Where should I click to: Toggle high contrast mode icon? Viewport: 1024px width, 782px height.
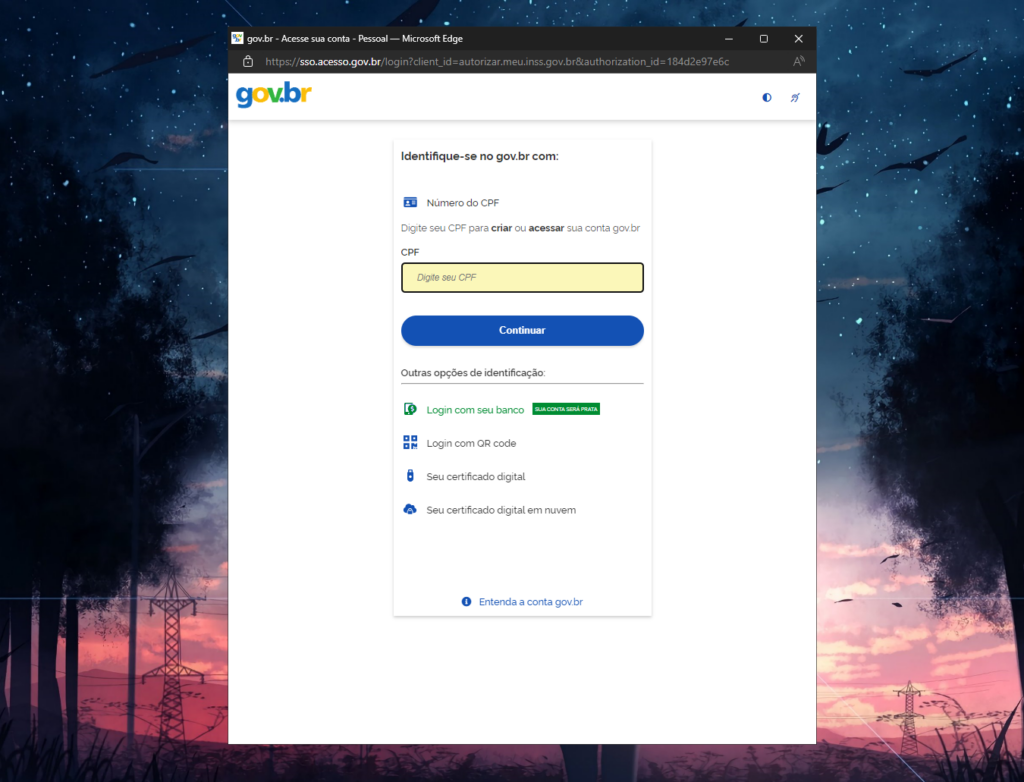tap(767, 98)
